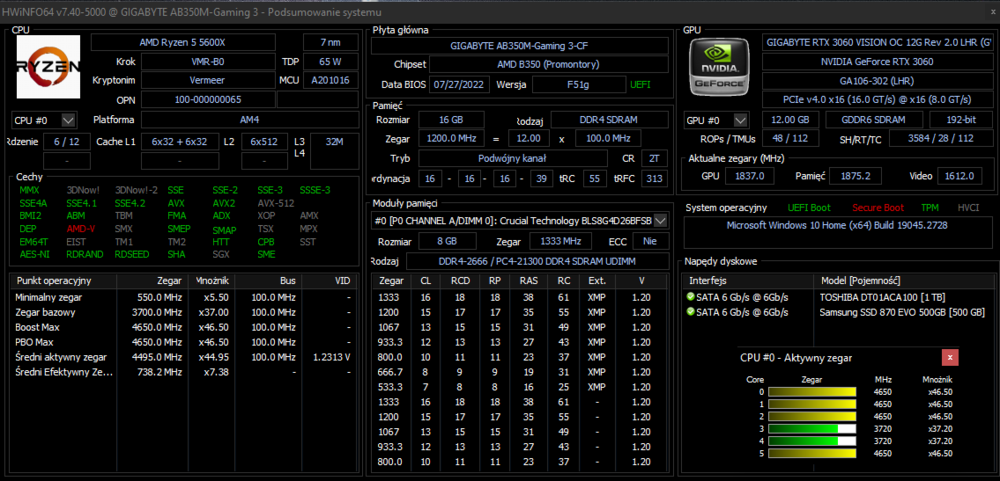Click the PCIe v4.0 x16 link field
Screen dimensions: 1000x481
tap(877, 100)
